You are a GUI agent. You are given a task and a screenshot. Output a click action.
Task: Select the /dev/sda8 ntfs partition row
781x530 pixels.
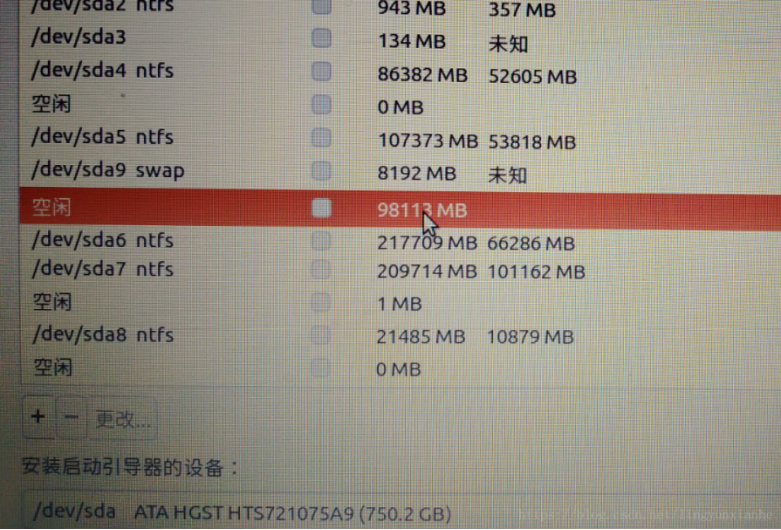400,335
